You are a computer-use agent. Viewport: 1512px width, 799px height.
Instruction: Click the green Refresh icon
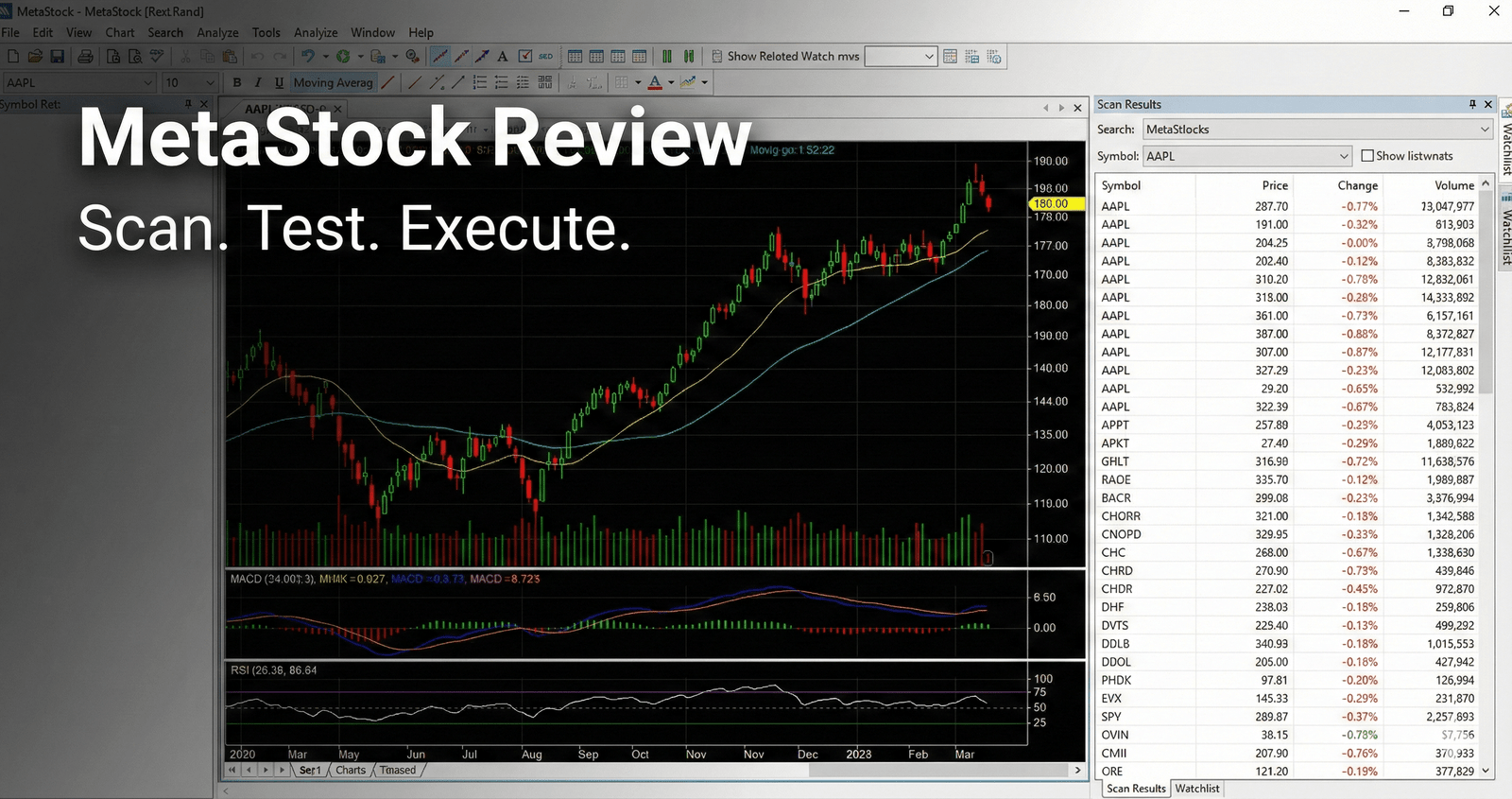pos(343,57)
